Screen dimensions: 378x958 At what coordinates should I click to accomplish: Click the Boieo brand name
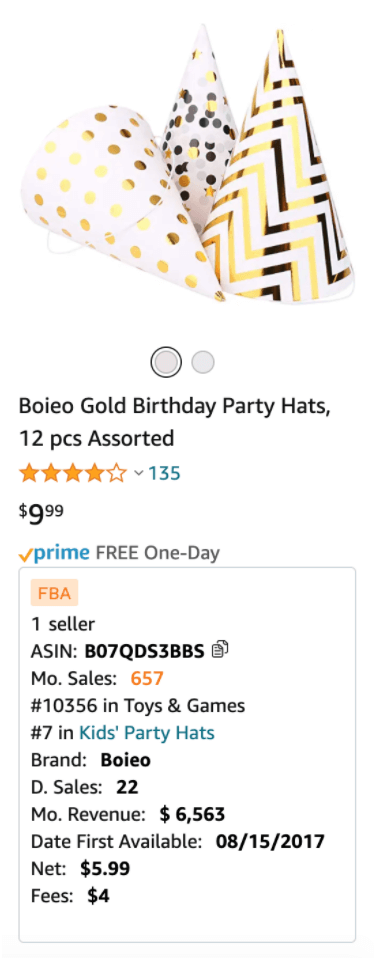[x=125, y=760]
